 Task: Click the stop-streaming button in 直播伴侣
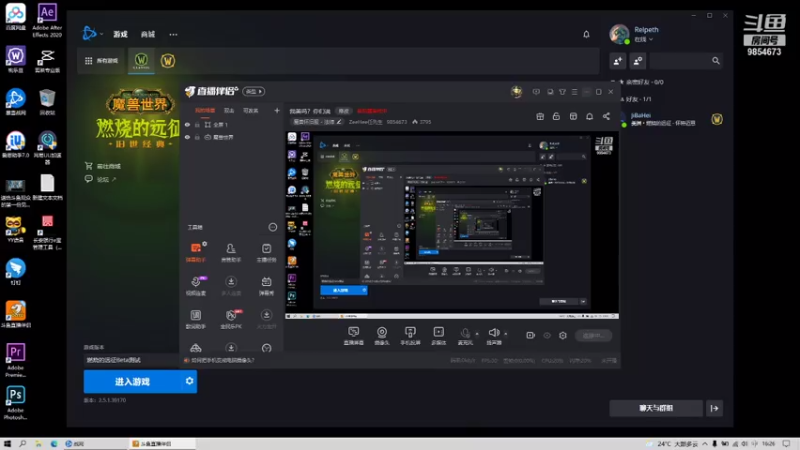coord(593,335)
